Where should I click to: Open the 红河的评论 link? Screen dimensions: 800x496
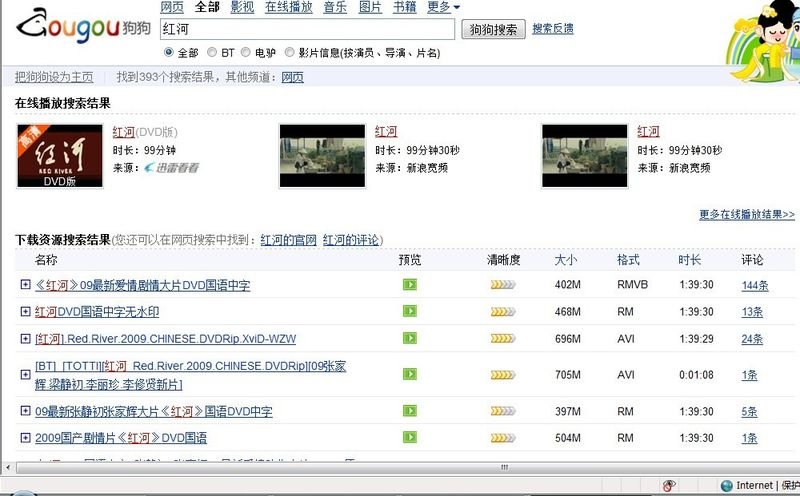click(x=351, y=240)
